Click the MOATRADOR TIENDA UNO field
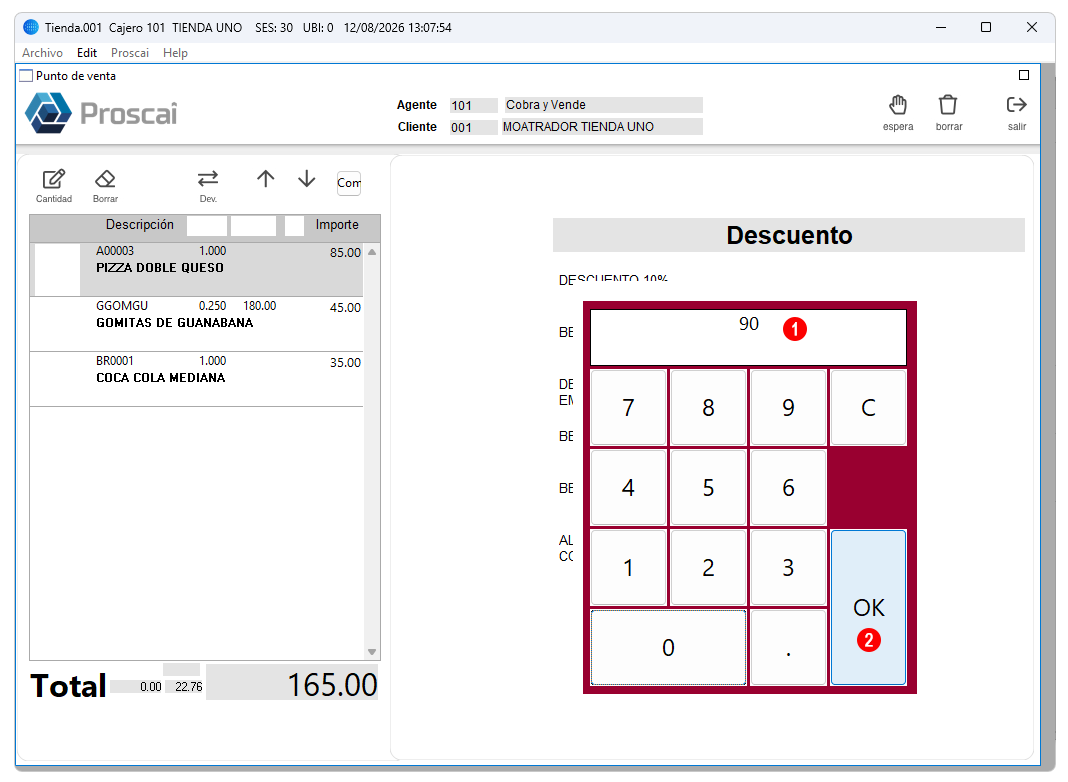1068x782 pixels. tap(602, 127)
